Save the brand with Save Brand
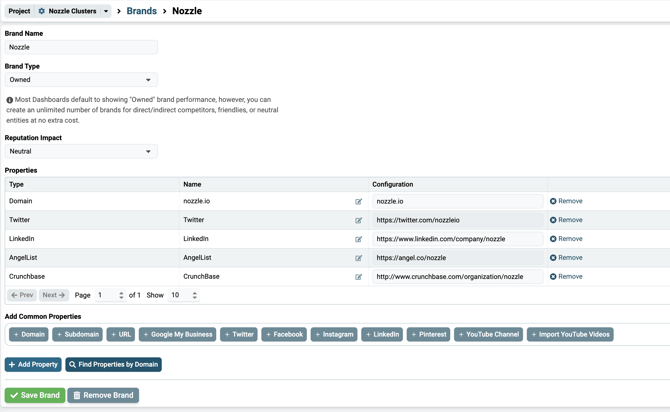The height and width of the screenshot is (412, 670). [x=35, y=395]
